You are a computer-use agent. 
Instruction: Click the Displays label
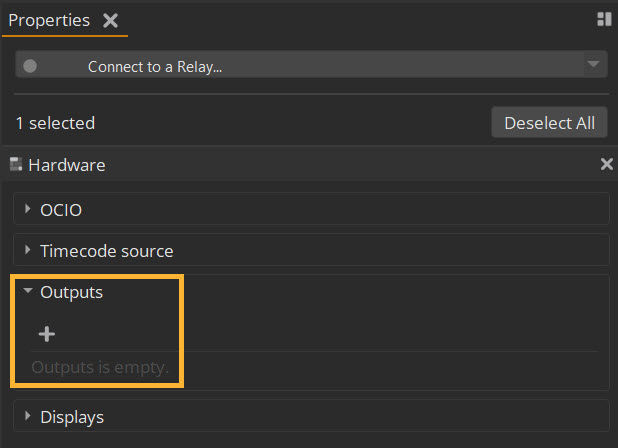click(x=72, y=417)
